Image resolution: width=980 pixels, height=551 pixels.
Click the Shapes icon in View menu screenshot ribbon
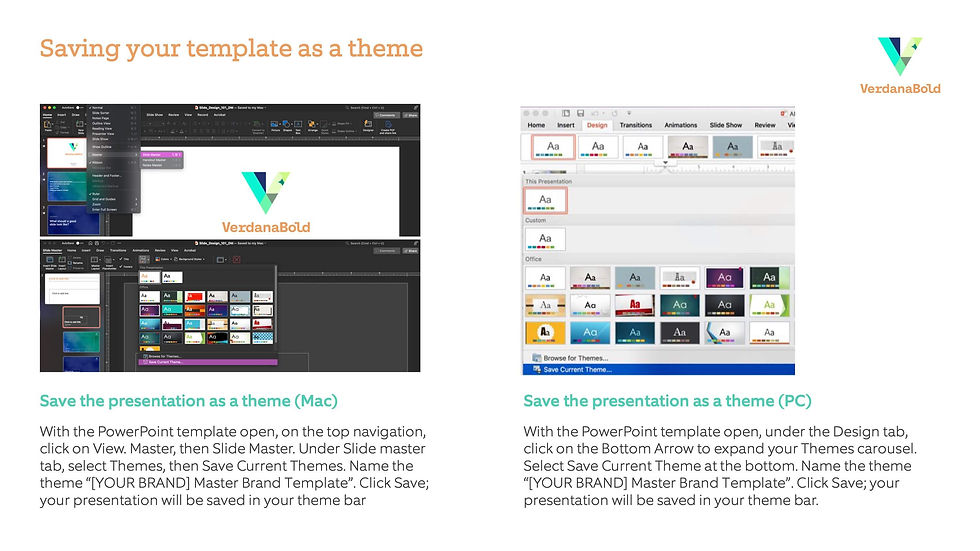[287, 127]
